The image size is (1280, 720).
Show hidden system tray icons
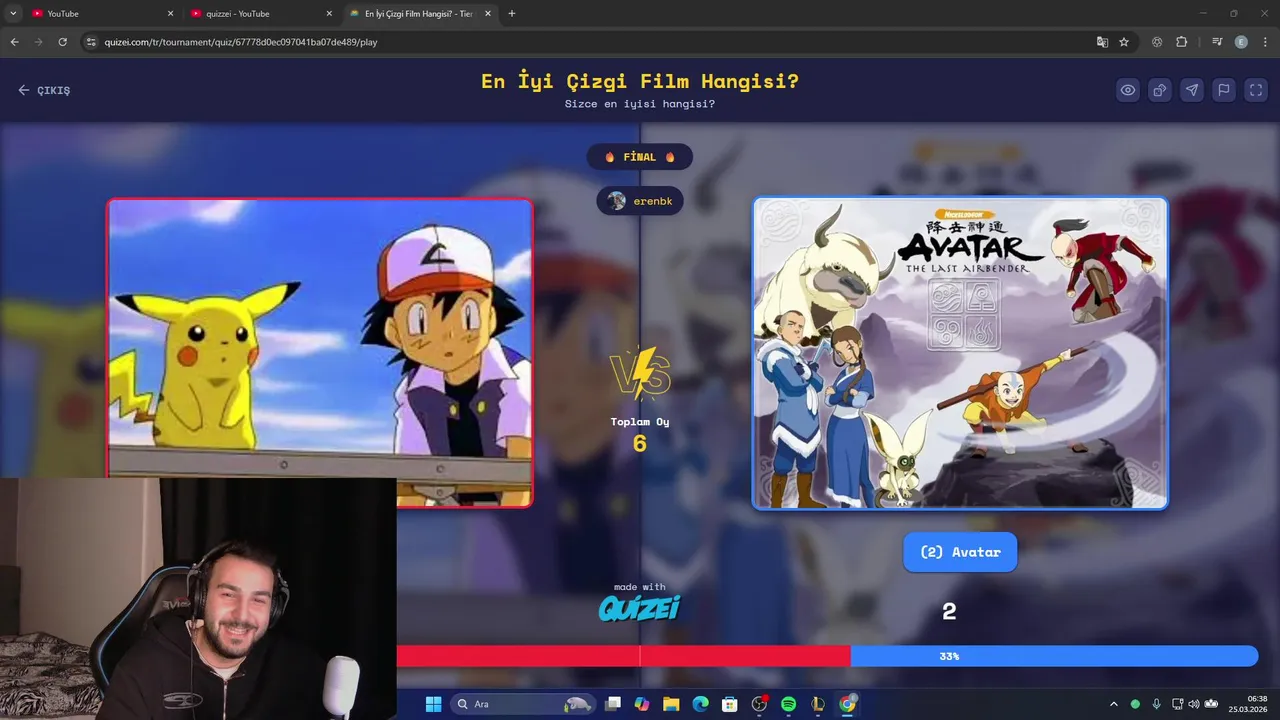[x=1114, y=704]
